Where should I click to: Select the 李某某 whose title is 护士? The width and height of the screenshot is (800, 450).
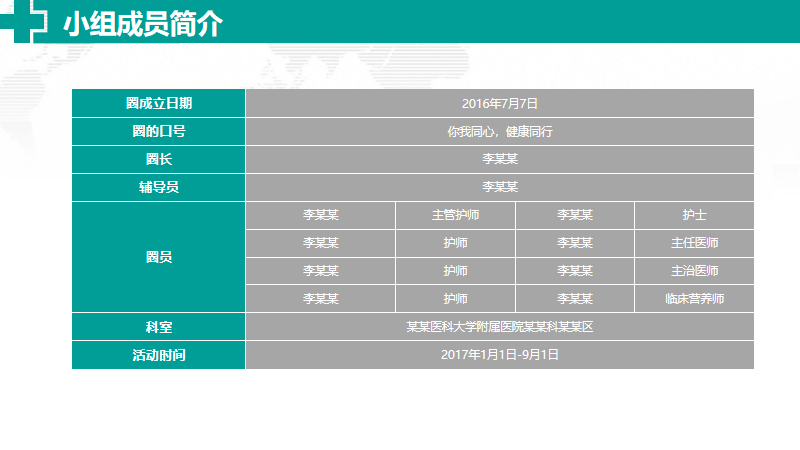pyautogui.click(x=574, y=215)
